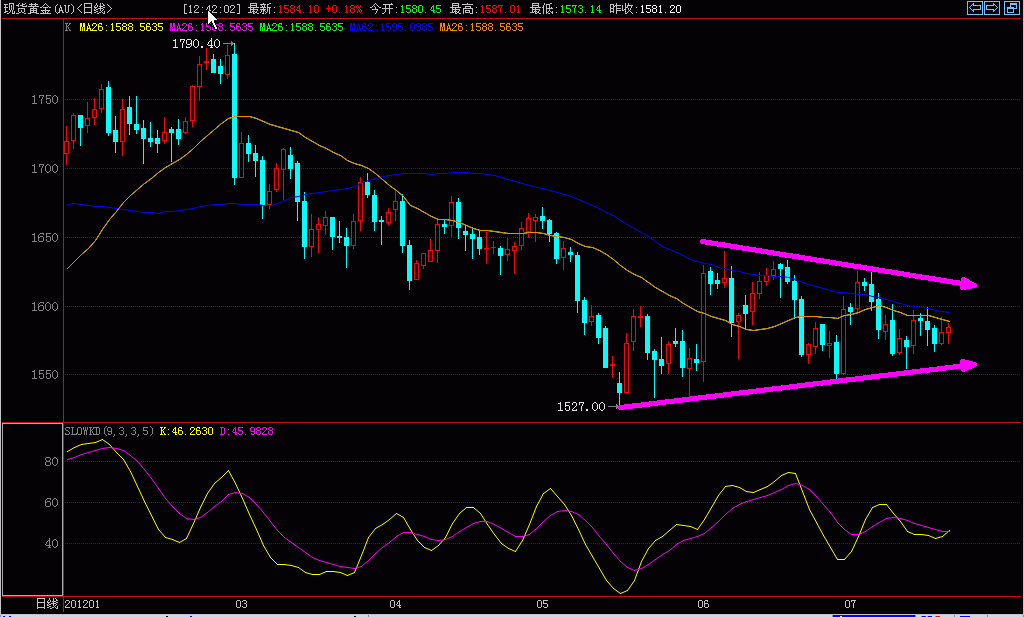Click the 03 month marker on time axis
The height and width of the screenshot is (617, 1024).
(242, 604)
